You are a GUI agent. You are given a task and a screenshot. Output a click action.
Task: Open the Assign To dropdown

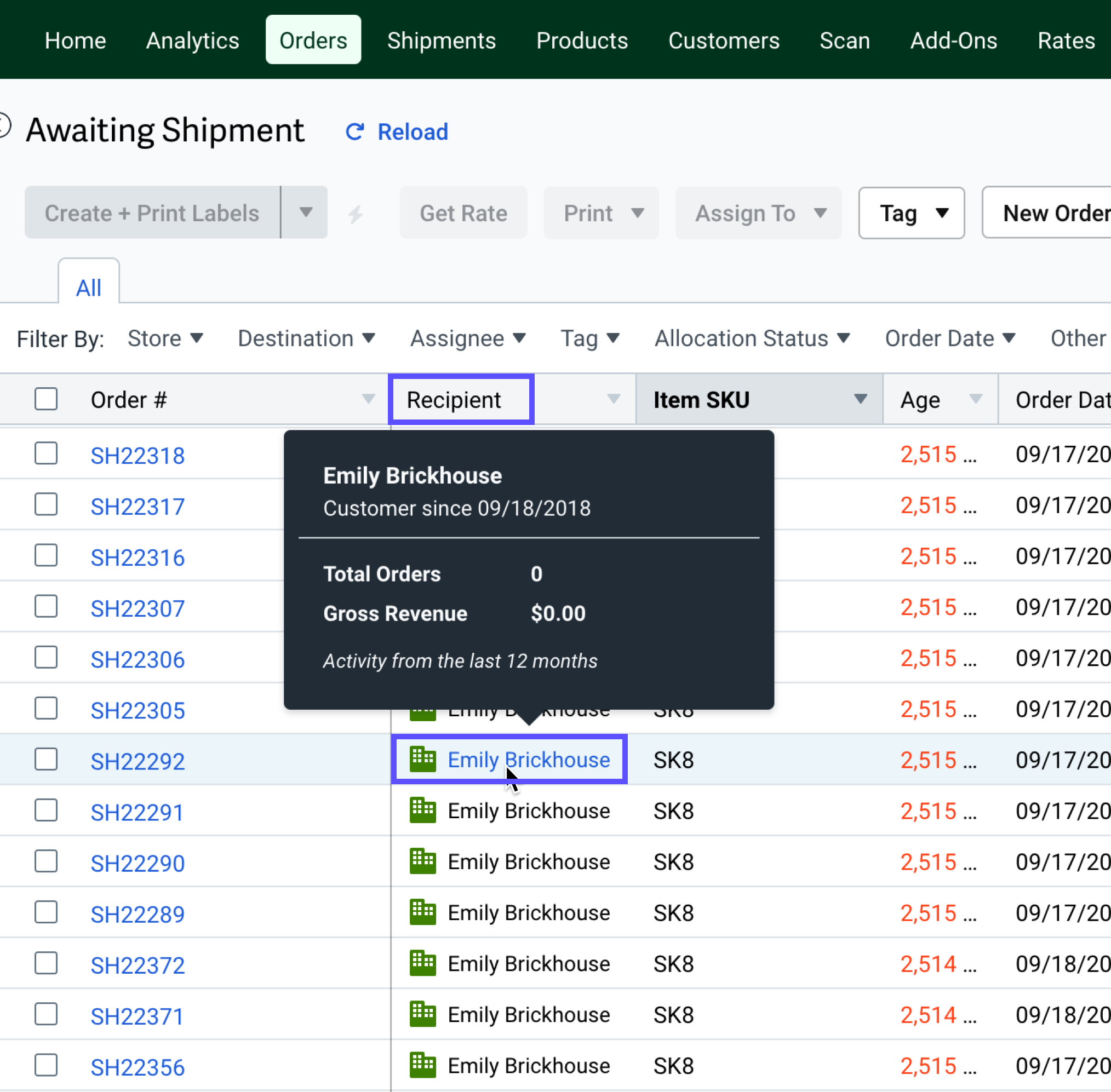[x=758, y=213]
